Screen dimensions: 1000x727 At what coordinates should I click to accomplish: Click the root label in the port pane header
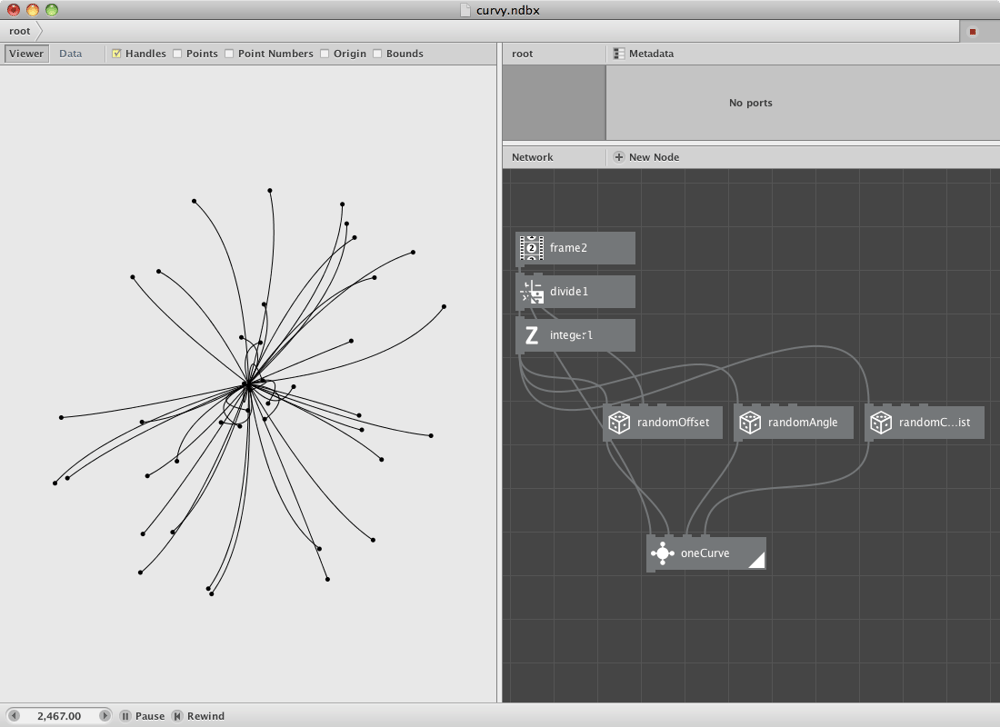522,54
